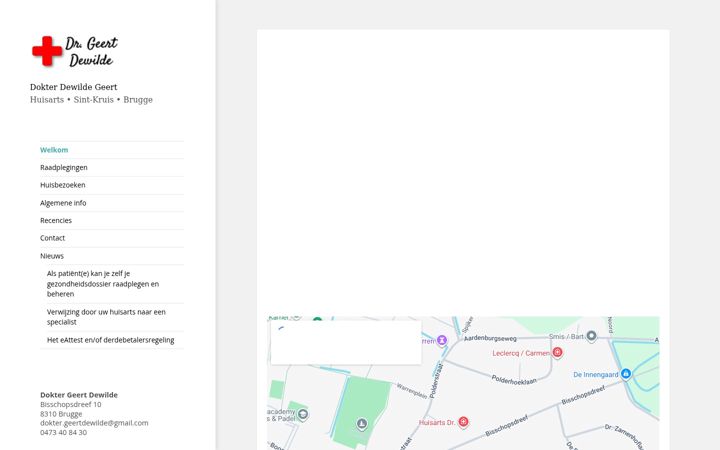
Task: Click the Huisarts Dr. red map marker
Action: pyautogui.click(x=463, y=422)
